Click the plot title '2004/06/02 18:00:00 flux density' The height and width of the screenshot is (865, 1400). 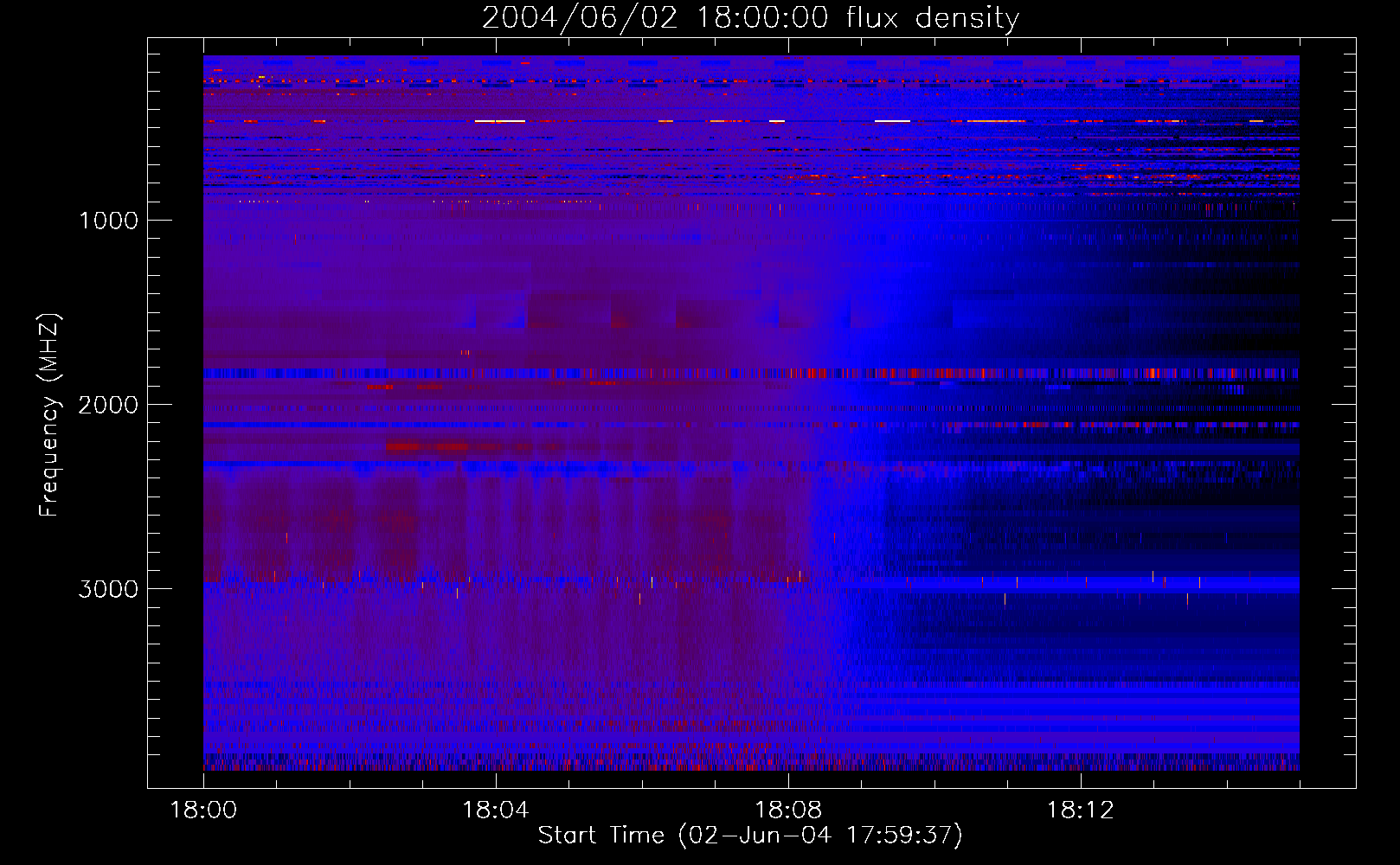750,17
